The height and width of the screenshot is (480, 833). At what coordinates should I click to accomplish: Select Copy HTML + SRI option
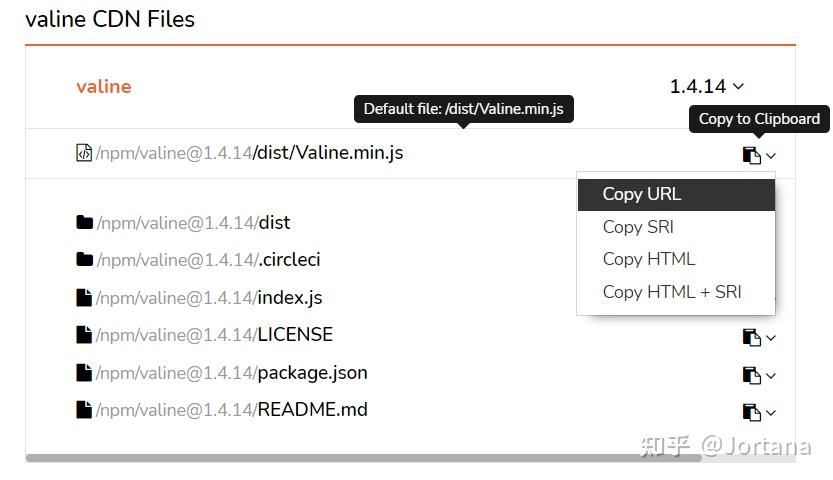click(672, 292)
